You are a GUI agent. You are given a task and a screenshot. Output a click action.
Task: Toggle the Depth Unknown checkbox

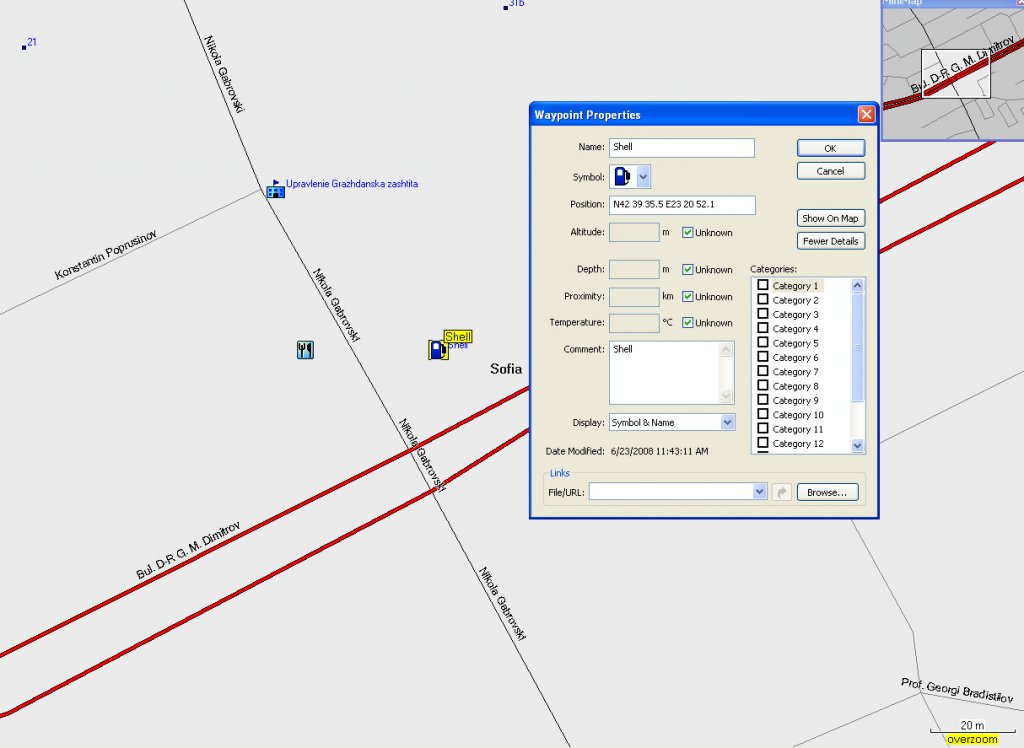pos(688,270)
